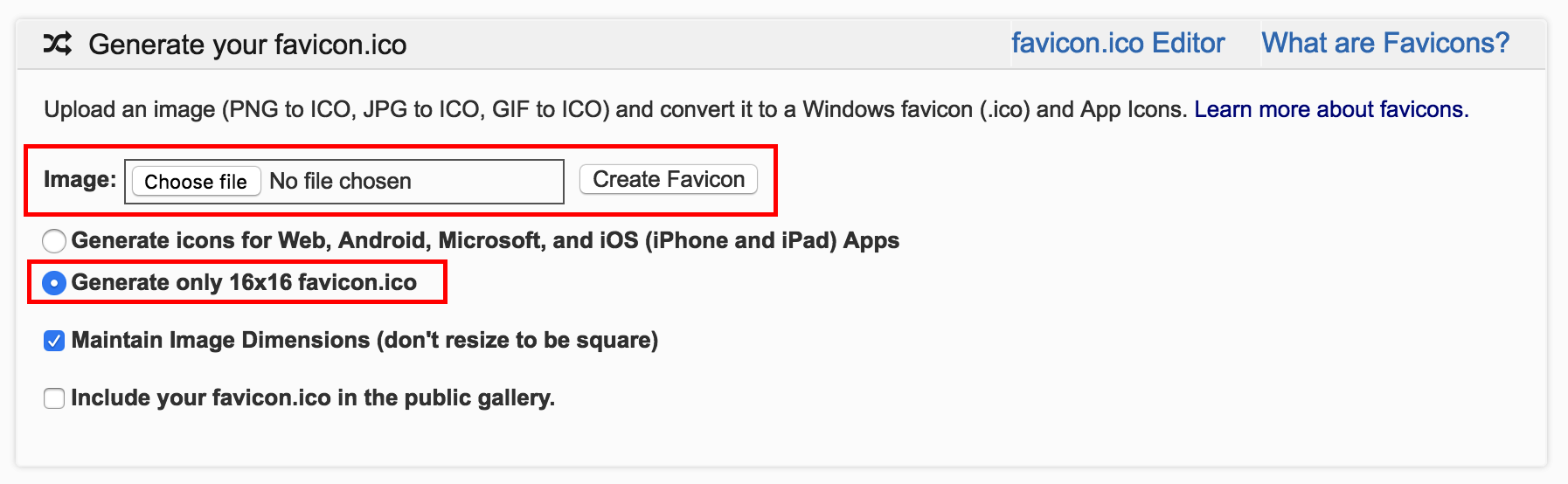Click the shuffle icon in the header
The width and height of the screenshot is (1568, 484).
click(x=58, y=44)
